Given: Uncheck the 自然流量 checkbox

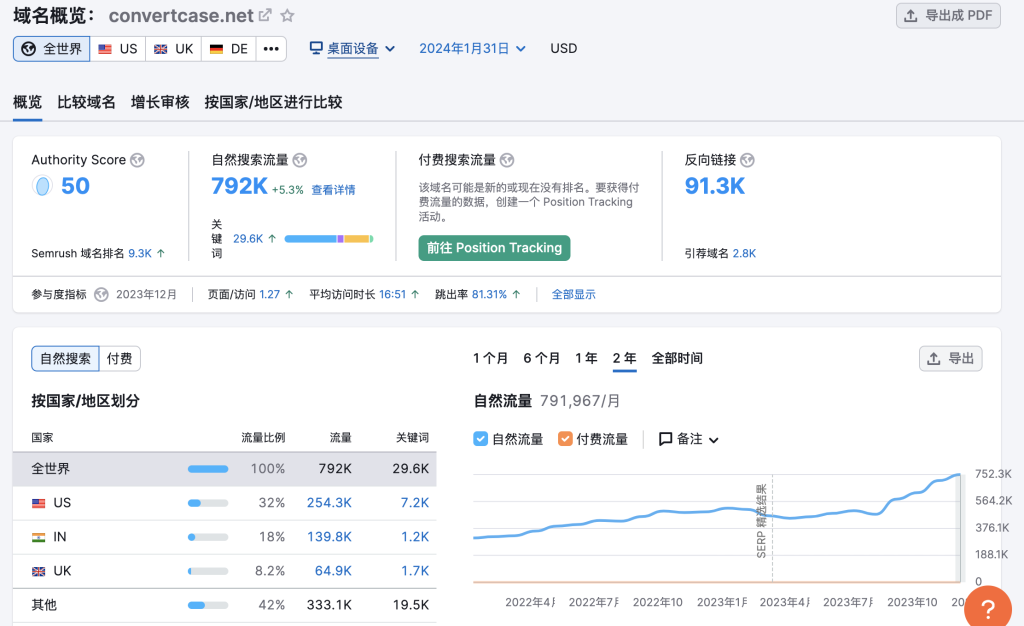Looking at the screenshot, I should [x=480, y=439].
